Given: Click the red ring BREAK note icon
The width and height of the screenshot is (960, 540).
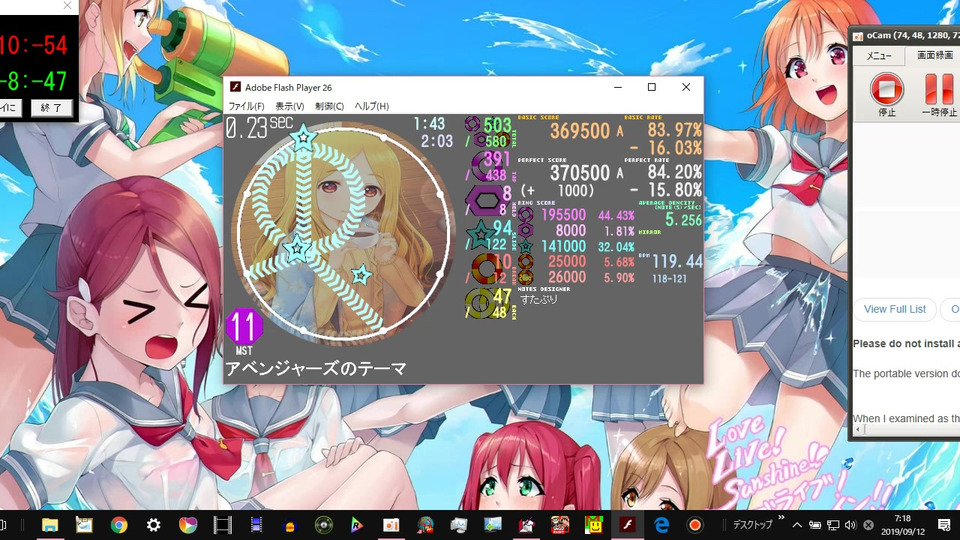Looking at the screenshot, I should click(x=486, y=268).
